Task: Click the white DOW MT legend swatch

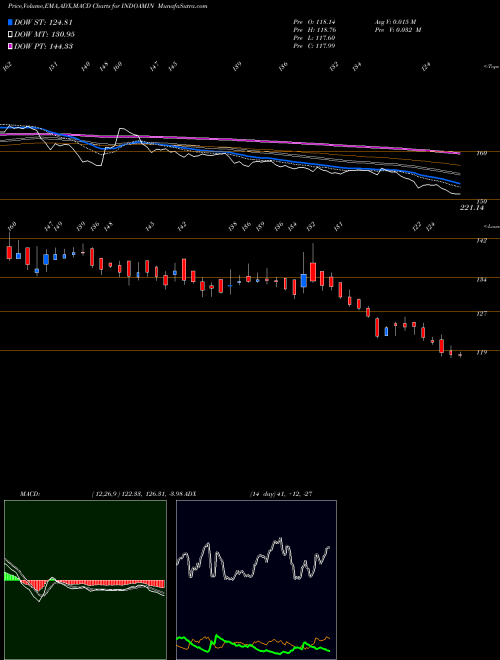Action: (x=10, y=34)
